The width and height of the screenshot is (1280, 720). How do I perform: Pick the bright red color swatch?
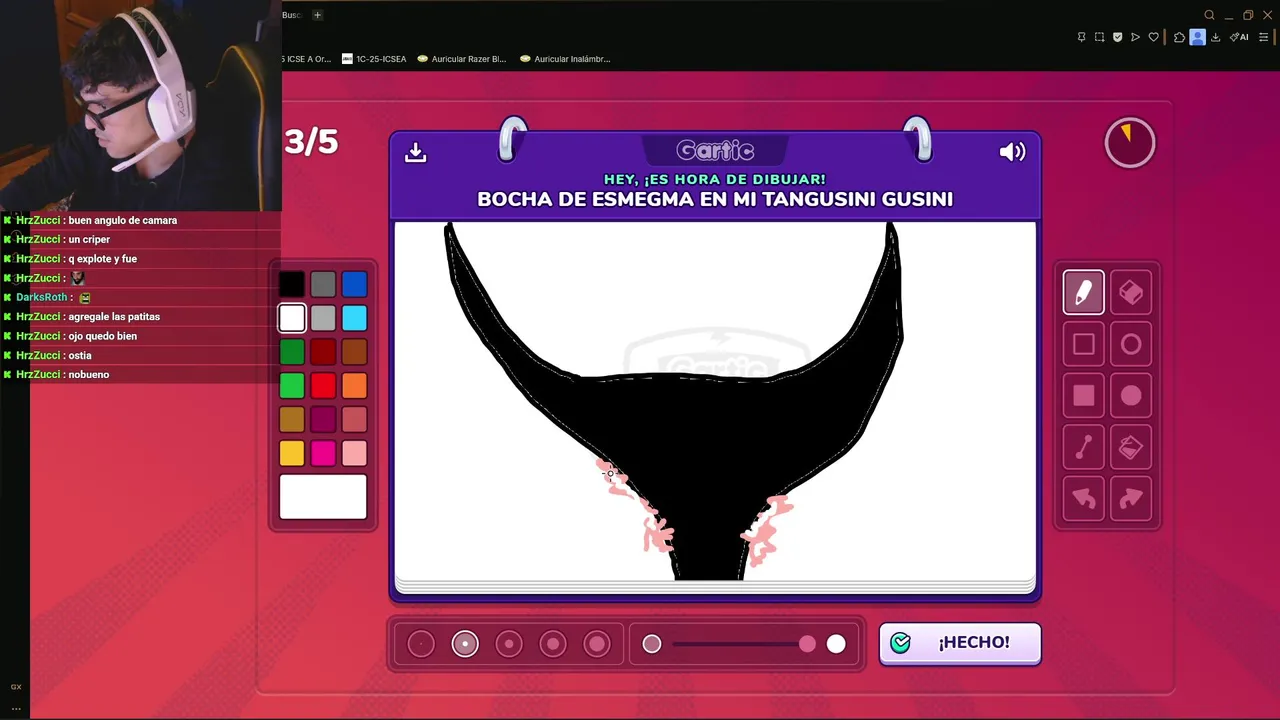(x=323, y=386)
